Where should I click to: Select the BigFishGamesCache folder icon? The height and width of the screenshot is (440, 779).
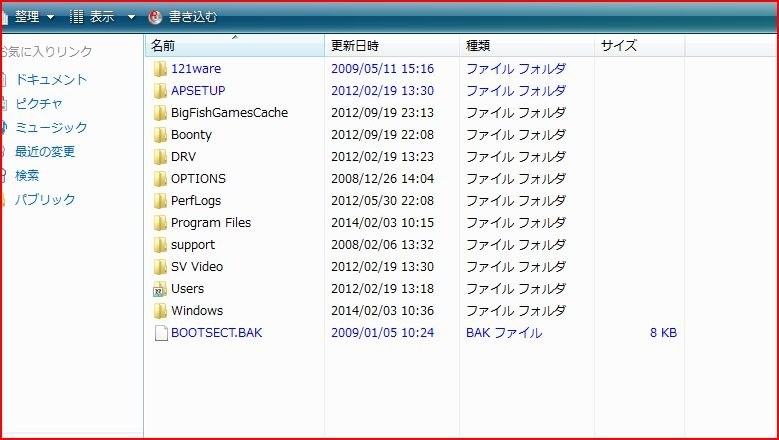[x=160, y=113]
